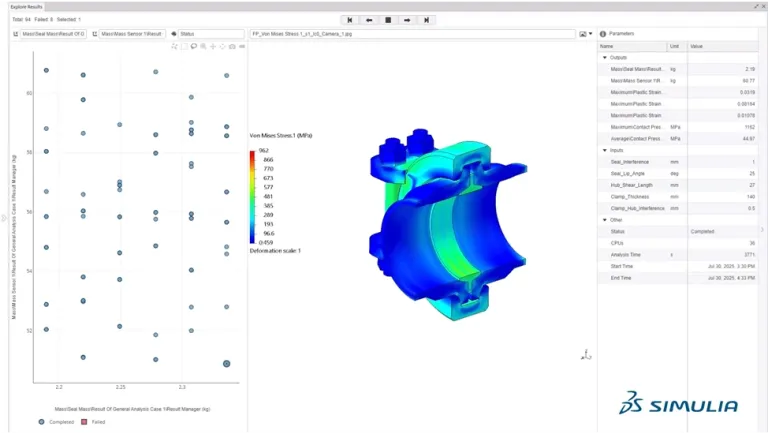Image resolution: width=768 pixels, height=434 pixels.
Task: Click the 'Failed: 8' counter text
Action: (44, 20)
